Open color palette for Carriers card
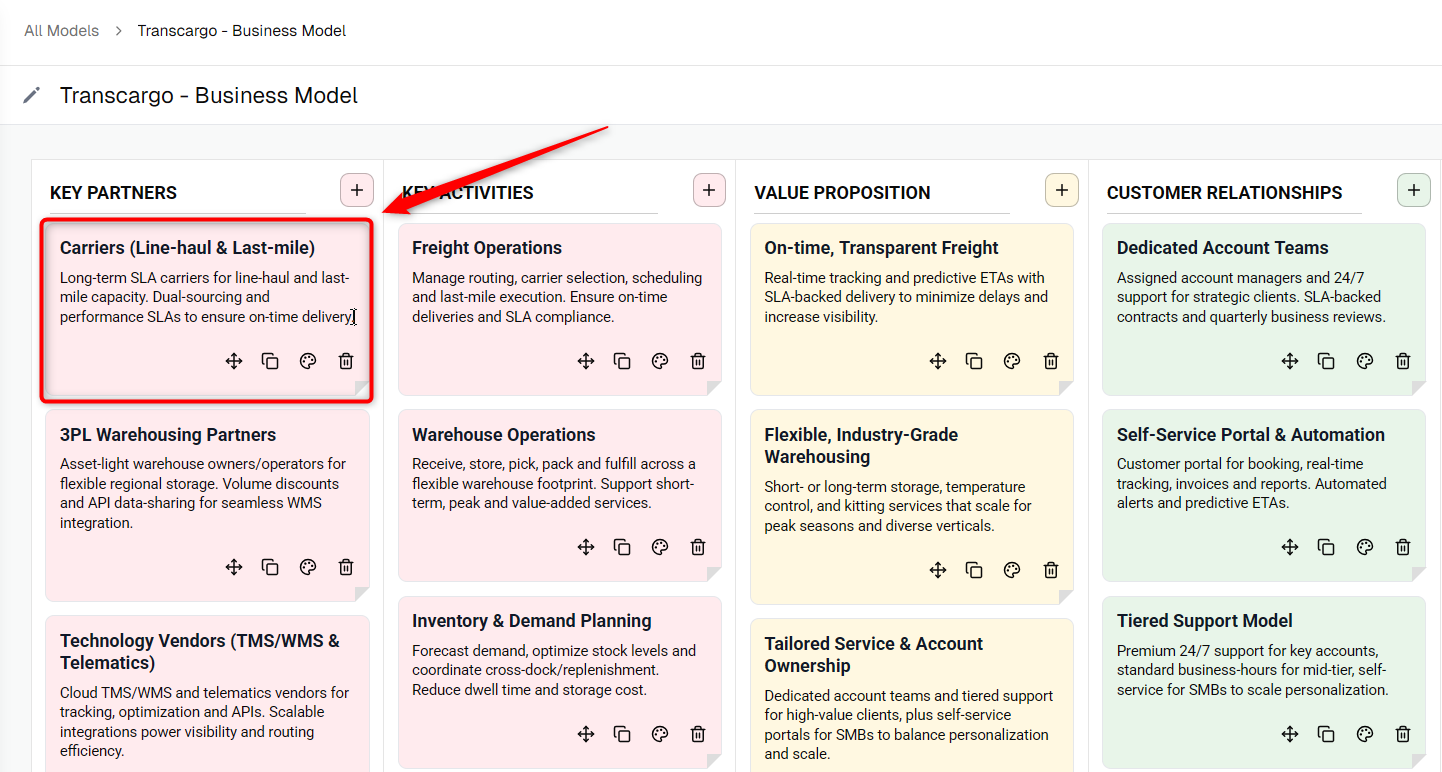Viewport: 1442px width, 772px height. 308,361
